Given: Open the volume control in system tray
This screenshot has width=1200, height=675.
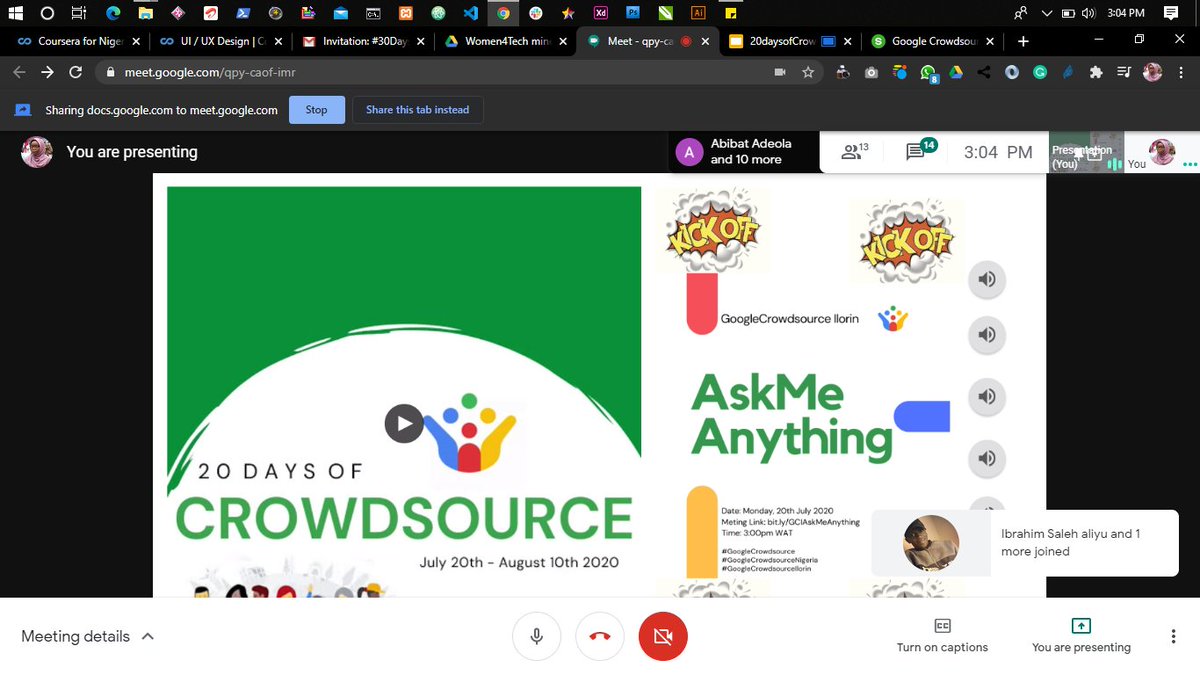Looking at the screenshot, I should (x=1088, y=14).
